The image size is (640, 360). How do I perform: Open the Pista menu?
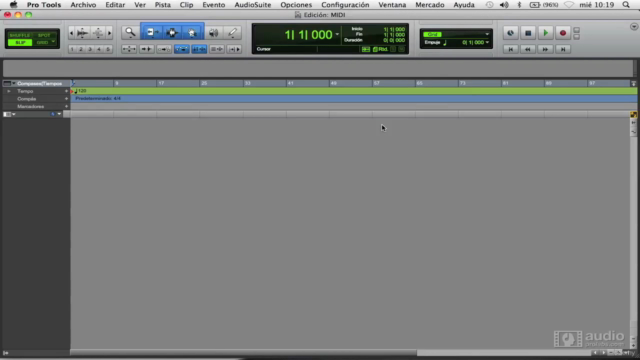point(162,5)
